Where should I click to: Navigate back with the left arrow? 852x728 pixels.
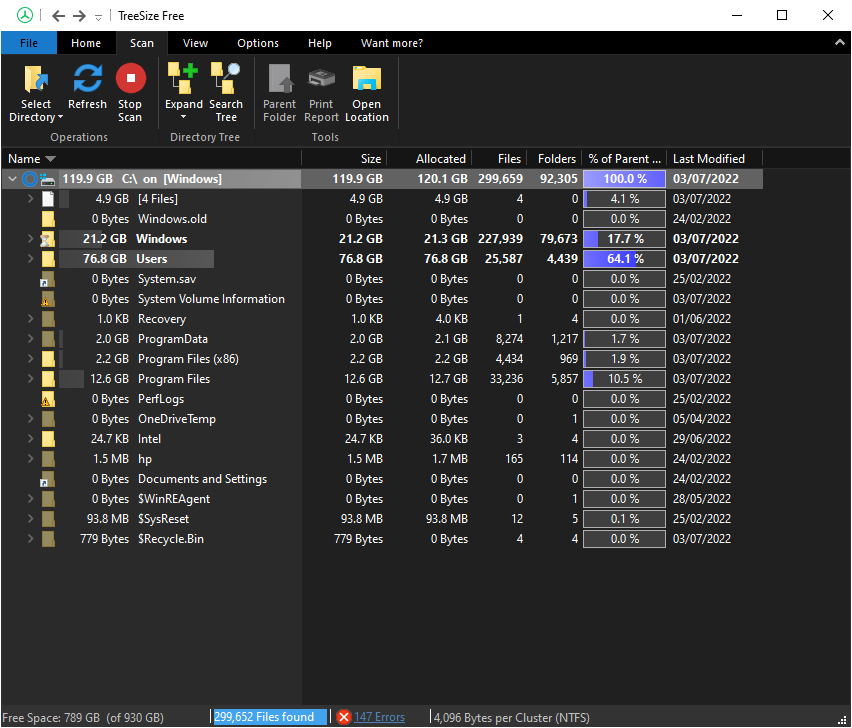pyautogui.click(x=58, y=16)
